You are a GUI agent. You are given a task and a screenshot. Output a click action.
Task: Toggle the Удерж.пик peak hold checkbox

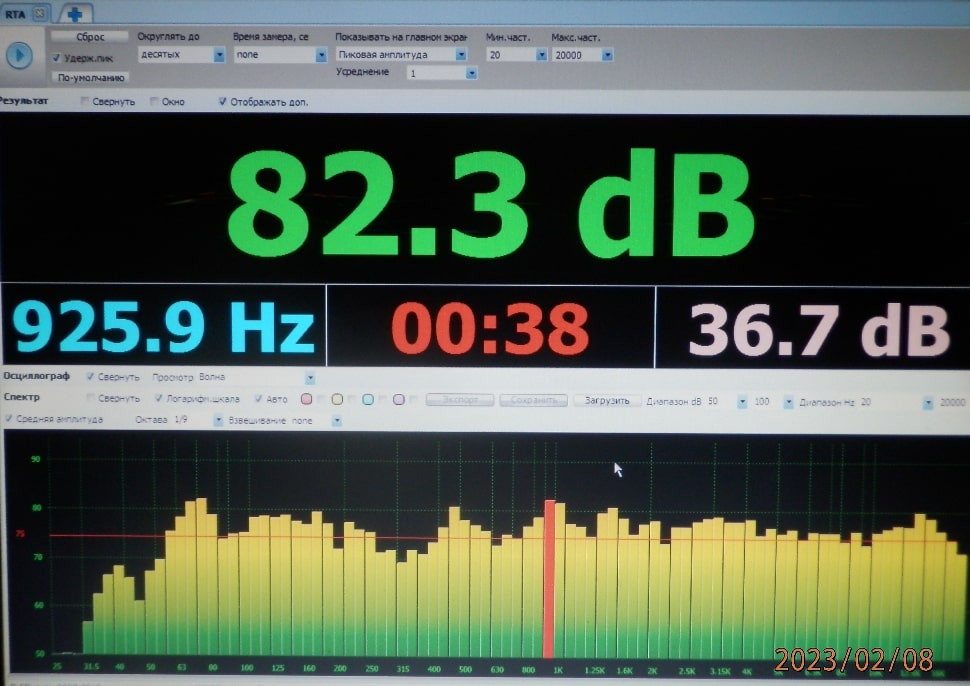tap(56, 58)
